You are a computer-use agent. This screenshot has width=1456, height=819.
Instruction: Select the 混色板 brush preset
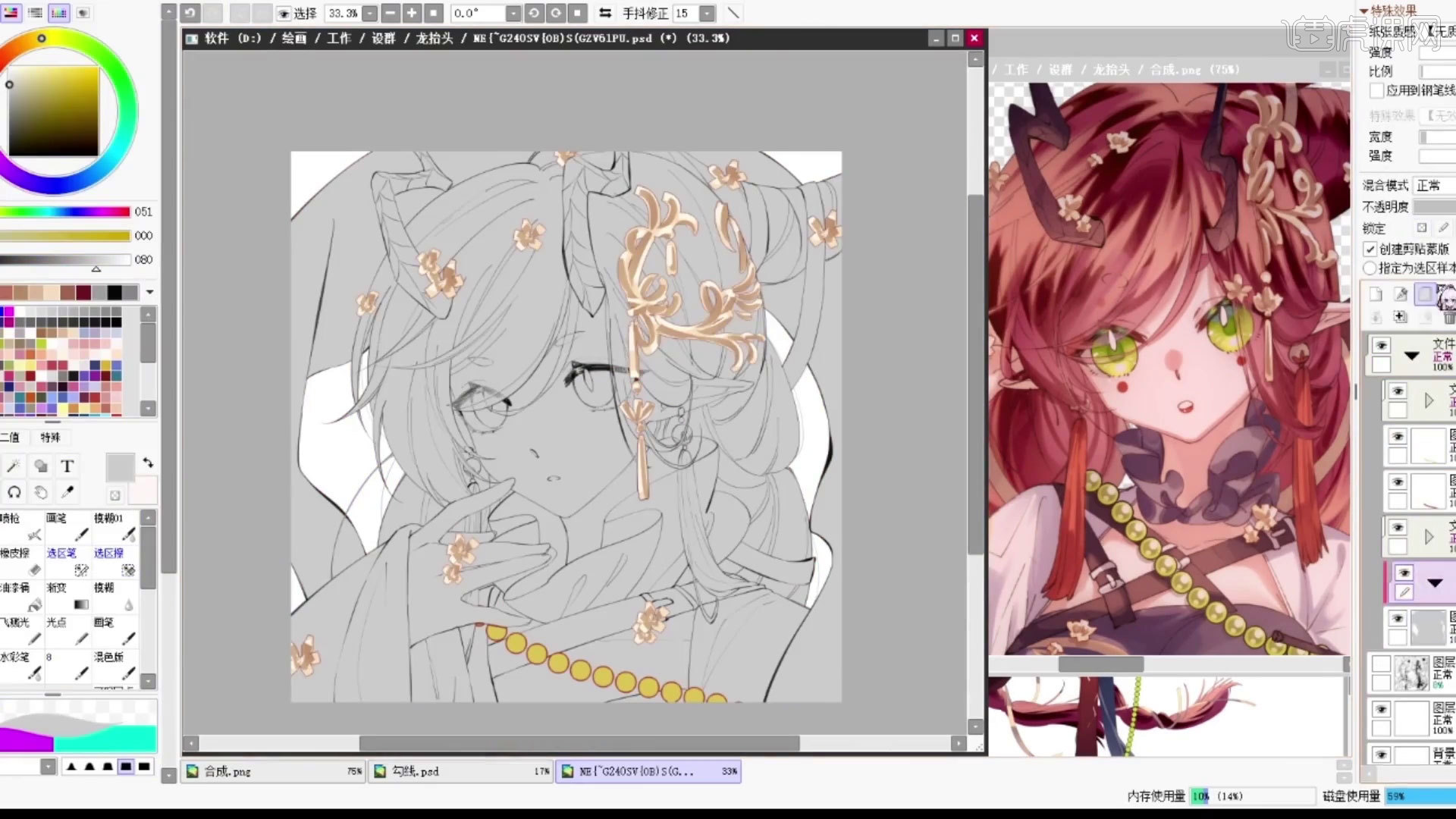pyautogui.click(x=115, y=665)
